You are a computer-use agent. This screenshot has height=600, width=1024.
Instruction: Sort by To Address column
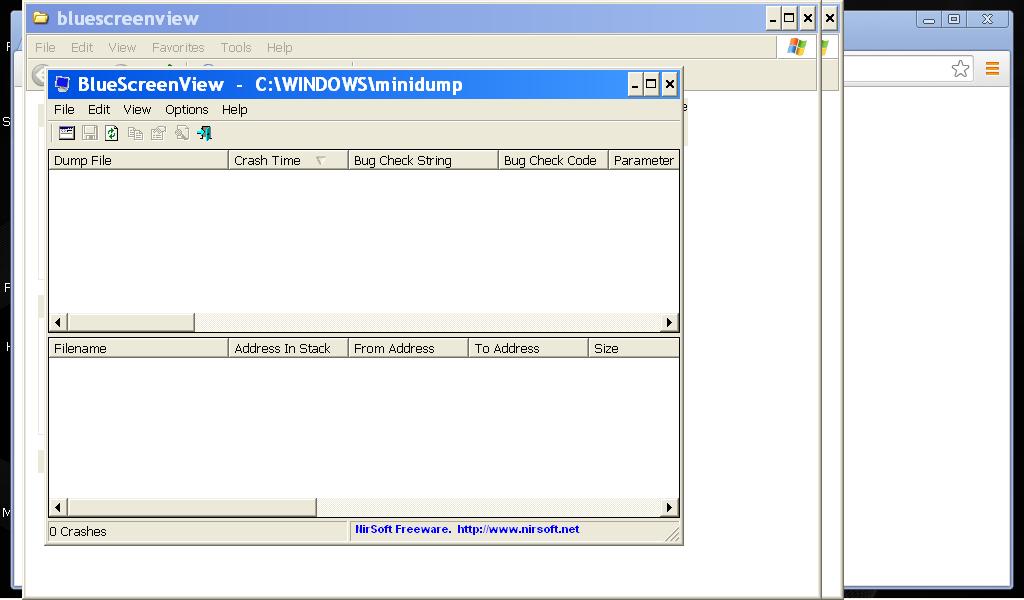(528, 348)
